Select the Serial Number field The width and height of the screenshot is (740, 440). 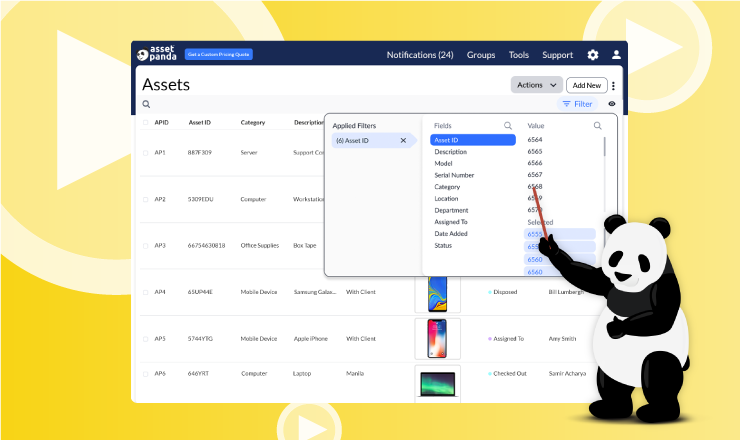coord(454,175)
